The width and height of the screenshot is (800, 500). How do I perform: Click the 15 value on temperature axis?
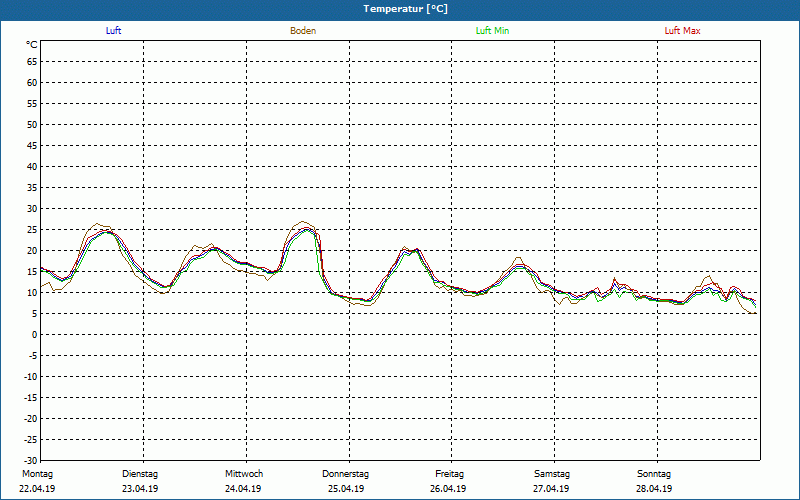pos(32,271)
